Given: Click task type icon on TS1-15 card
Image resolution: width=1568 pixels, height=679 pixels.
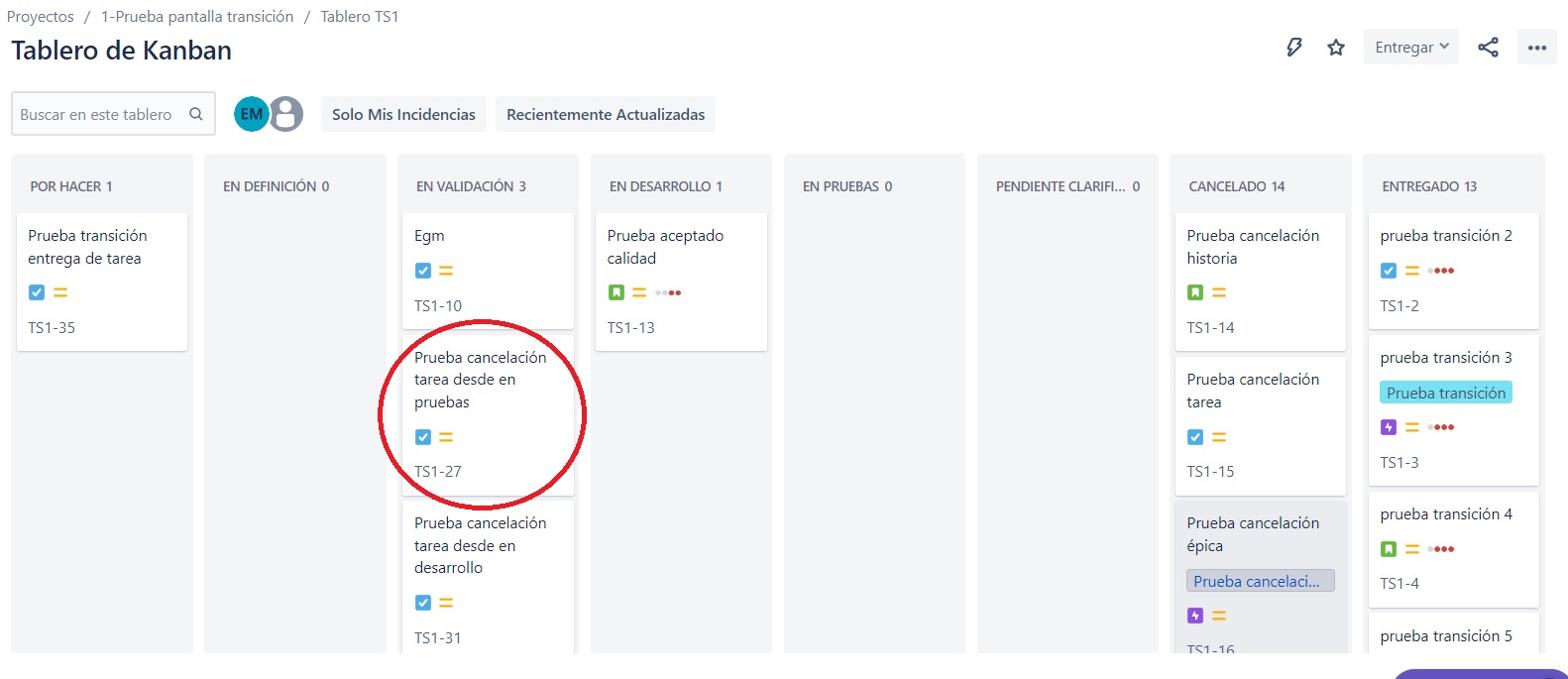Looking at the screenshot, I should (1195, 437).
